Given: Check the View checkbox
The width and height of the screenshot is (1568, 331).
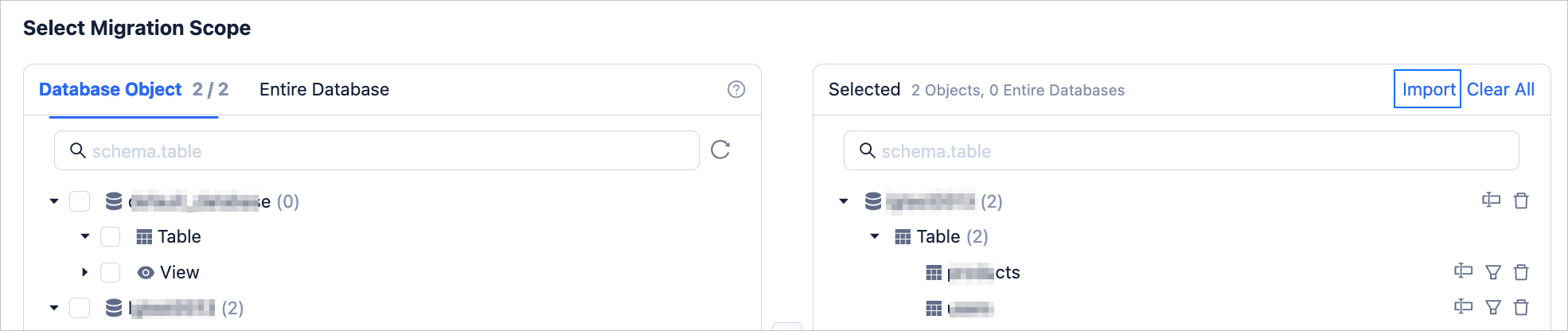Looking at the screenshot, I should coord(111,272).
